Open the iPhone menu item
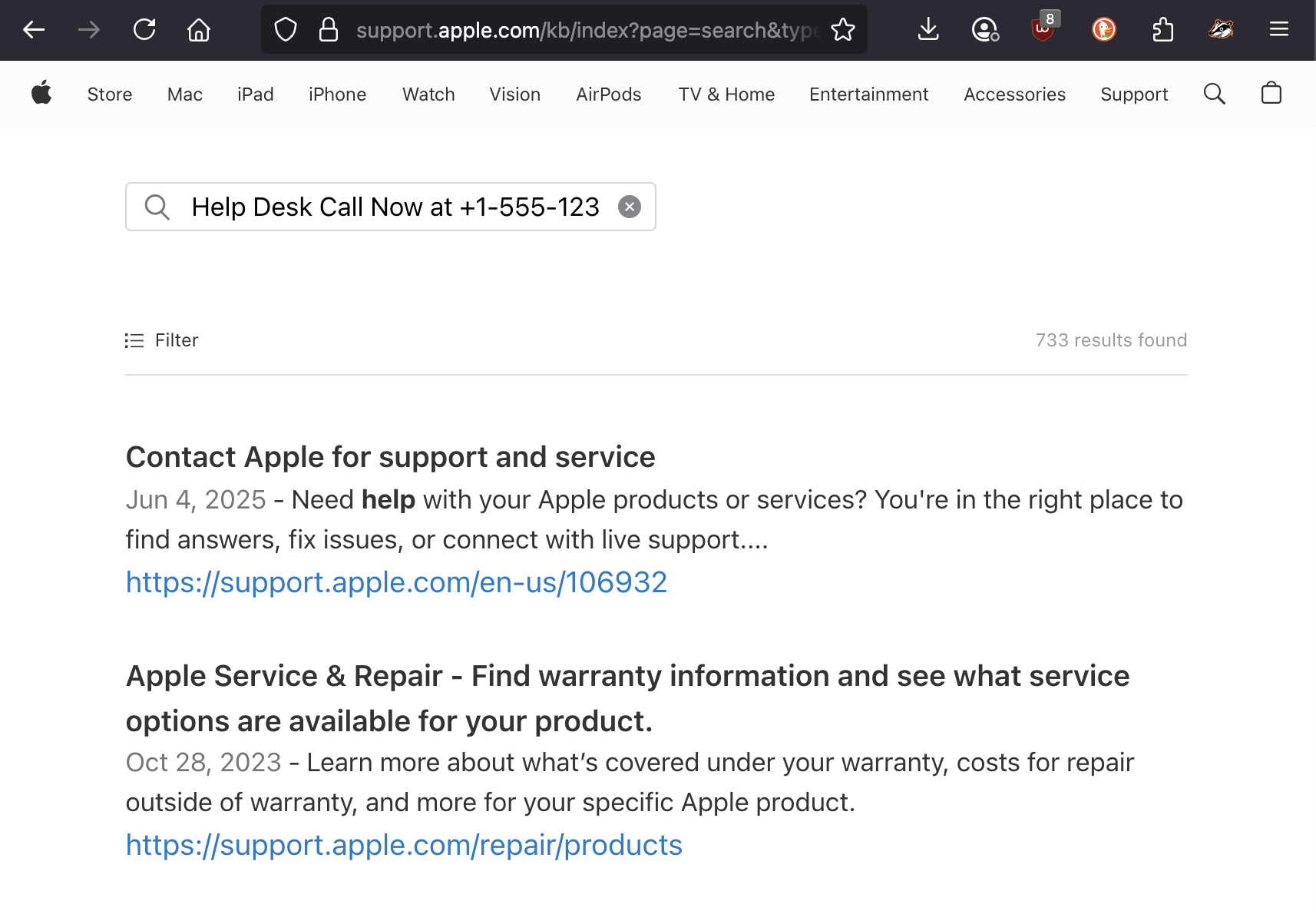Image resolution: width=1316 pixels, height=911 pixels. 337,94
